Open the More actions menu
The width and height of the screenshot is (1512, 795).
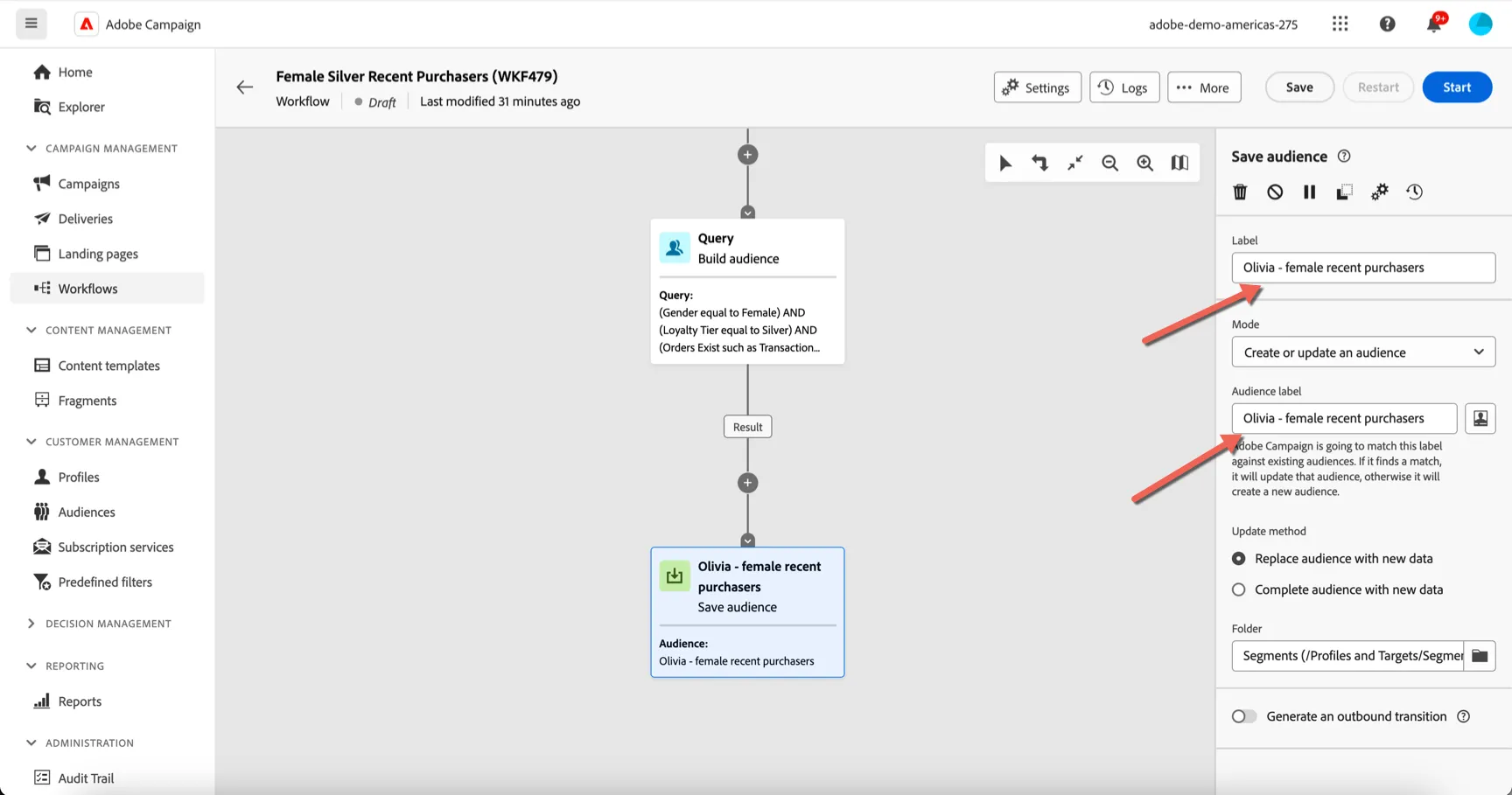click(1204, 87)
